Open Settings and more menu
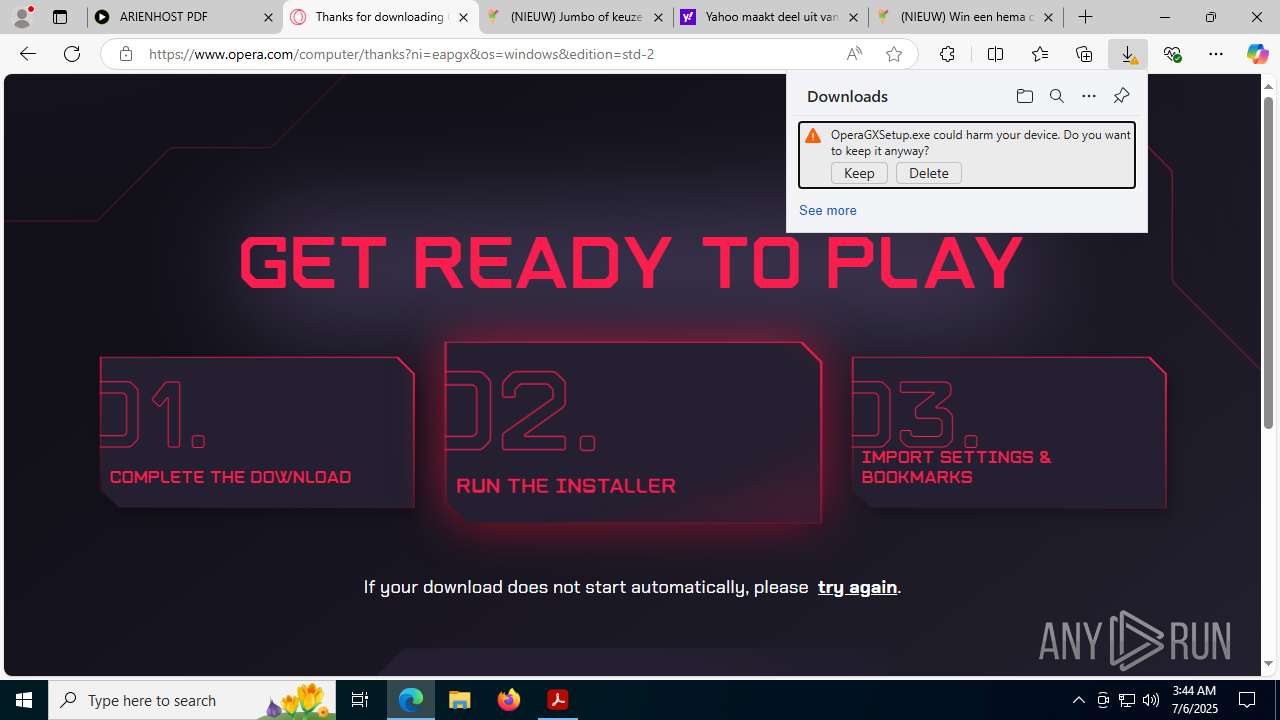Image resolution: width=1280 pixels, height=720 pixels. click(1216, 54)
